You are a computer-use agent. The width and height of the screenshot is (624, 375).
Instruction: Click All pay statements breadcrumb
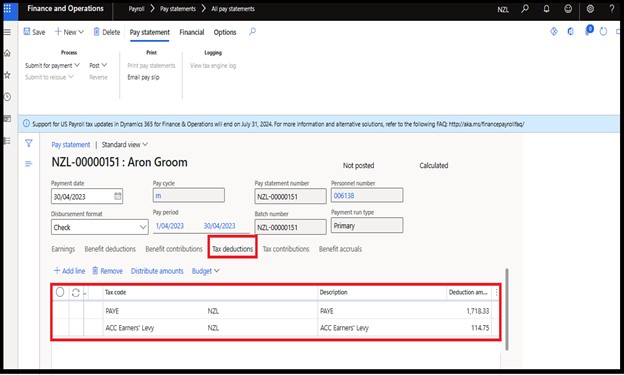tap(233, 9)
